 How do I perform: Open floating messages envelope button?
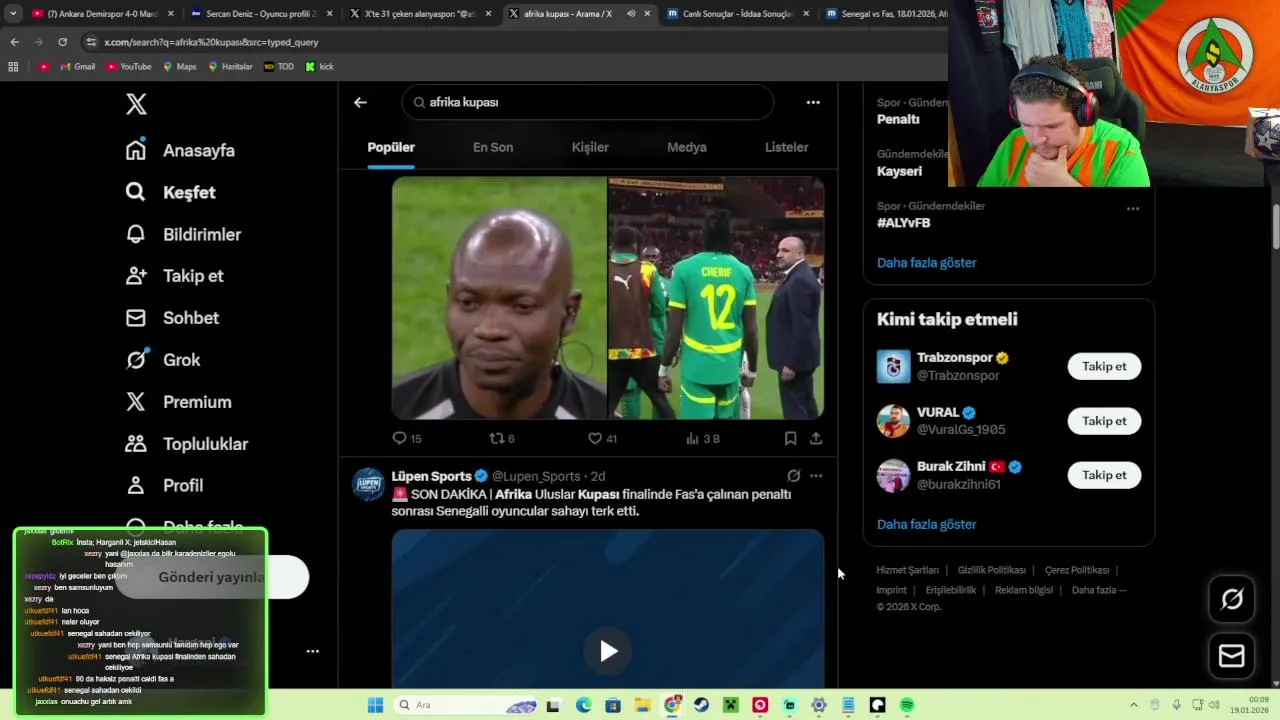1232,656
